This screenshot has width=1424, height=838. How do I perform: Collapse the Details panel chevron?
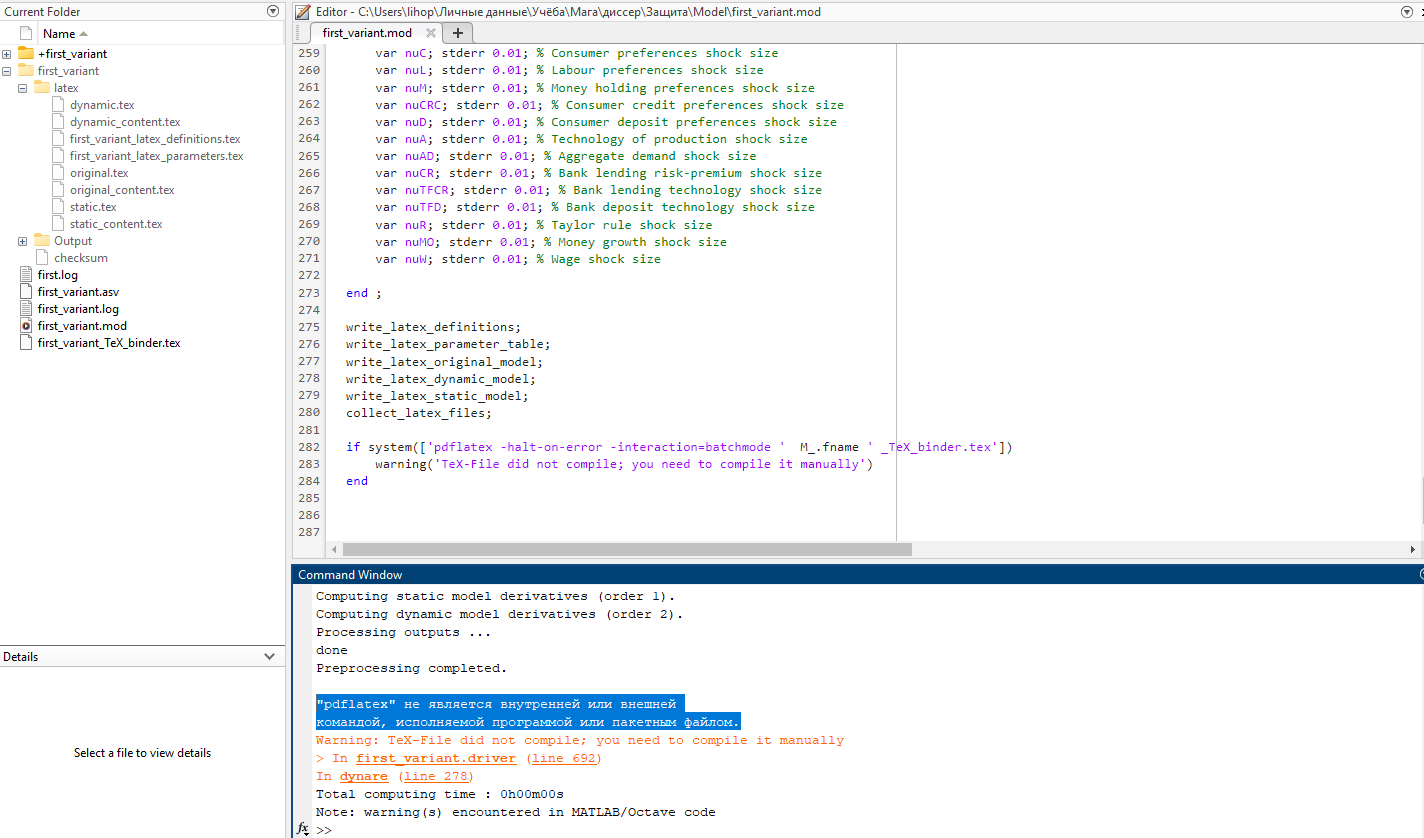(x=269, y=657)
